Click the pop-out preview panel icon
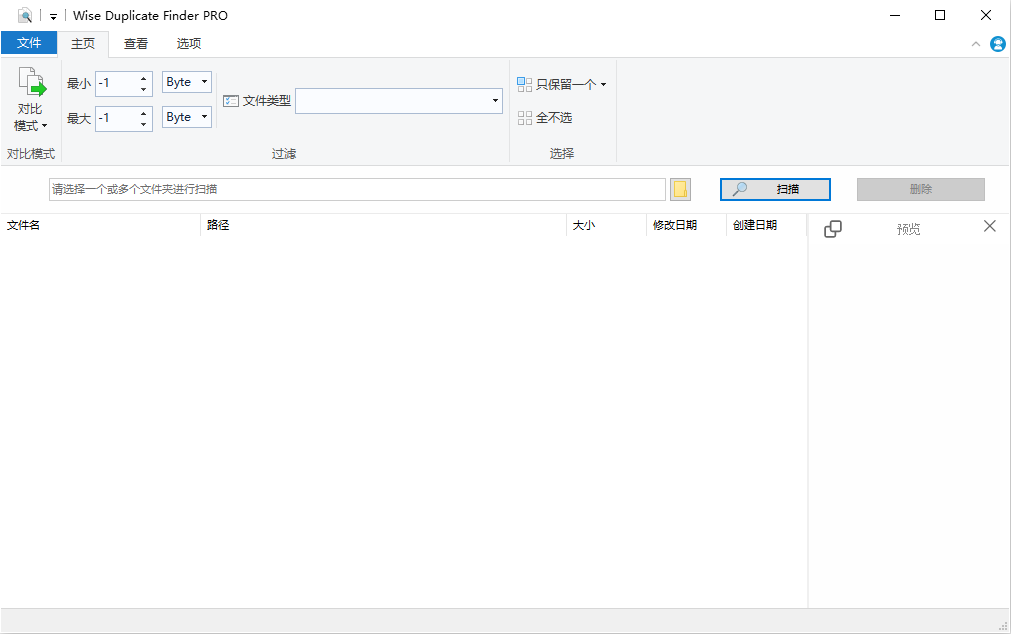 [832, 229]
